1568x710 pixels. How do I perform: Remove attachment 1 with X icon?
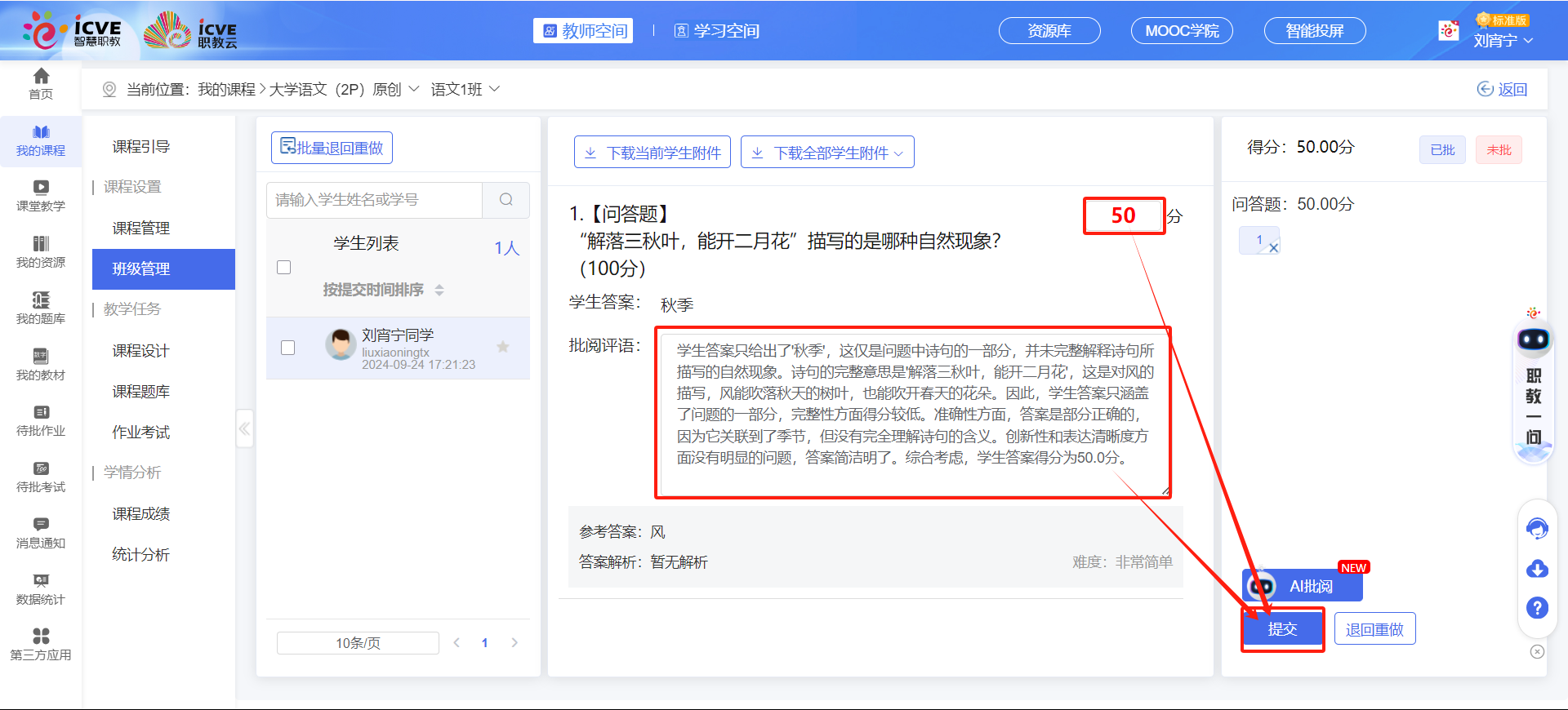click(1273, 248)
